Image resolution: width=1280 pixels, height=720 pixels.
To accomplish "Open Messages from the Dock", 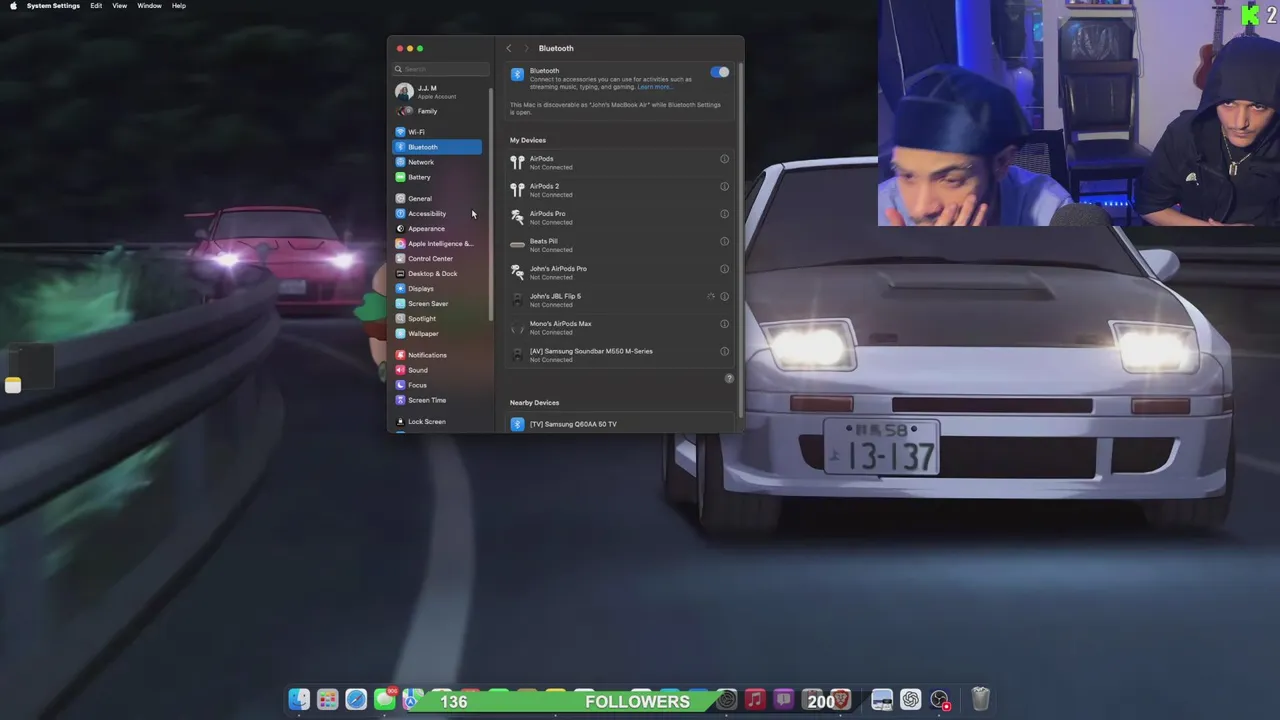I will pyautogui.click(x=384, y=700).
